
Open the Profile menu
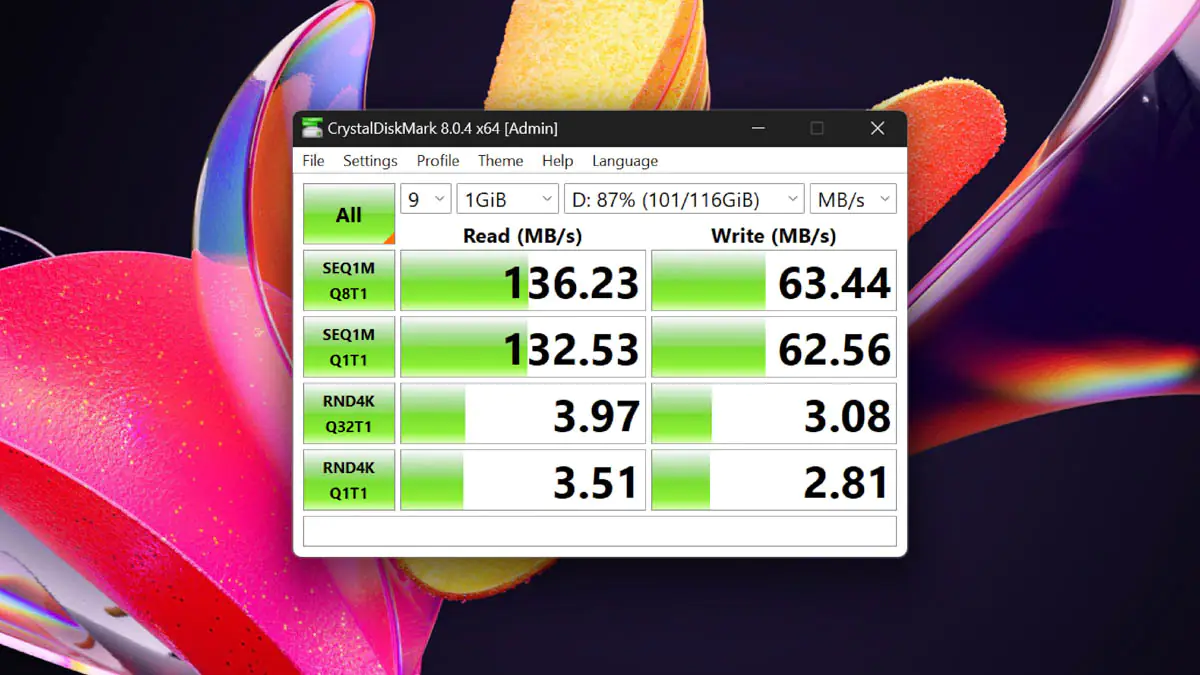pos(438,161)
